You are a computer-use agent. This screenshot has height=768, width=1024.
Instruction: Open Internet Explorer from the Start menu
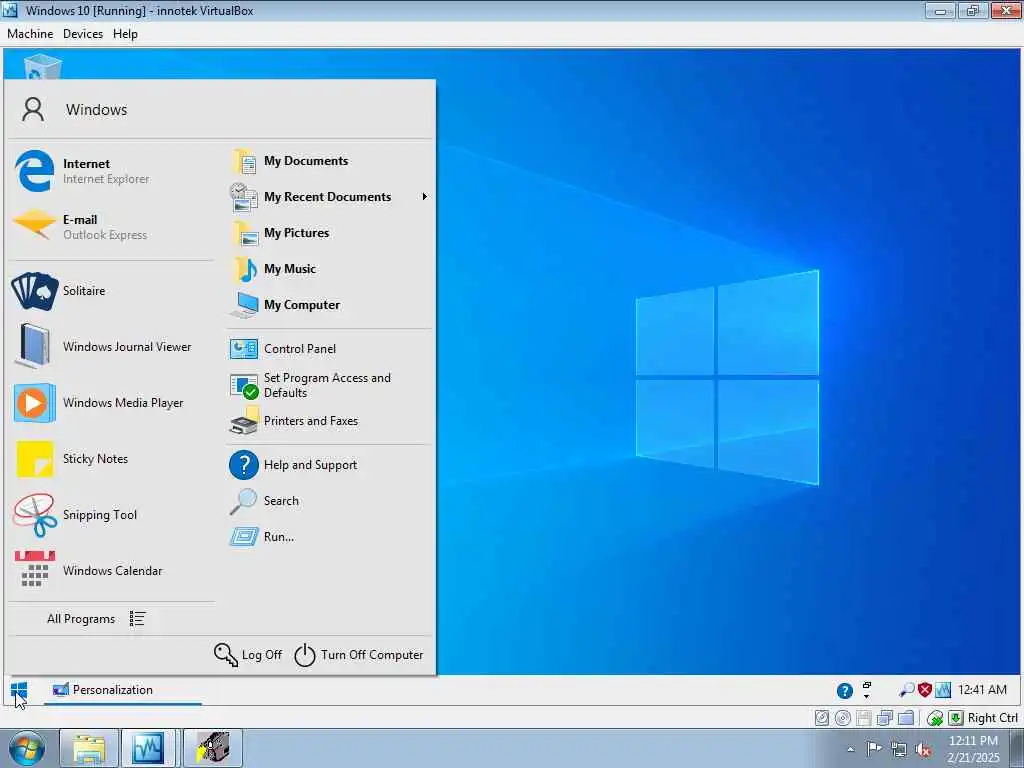(x=111, y=171)
